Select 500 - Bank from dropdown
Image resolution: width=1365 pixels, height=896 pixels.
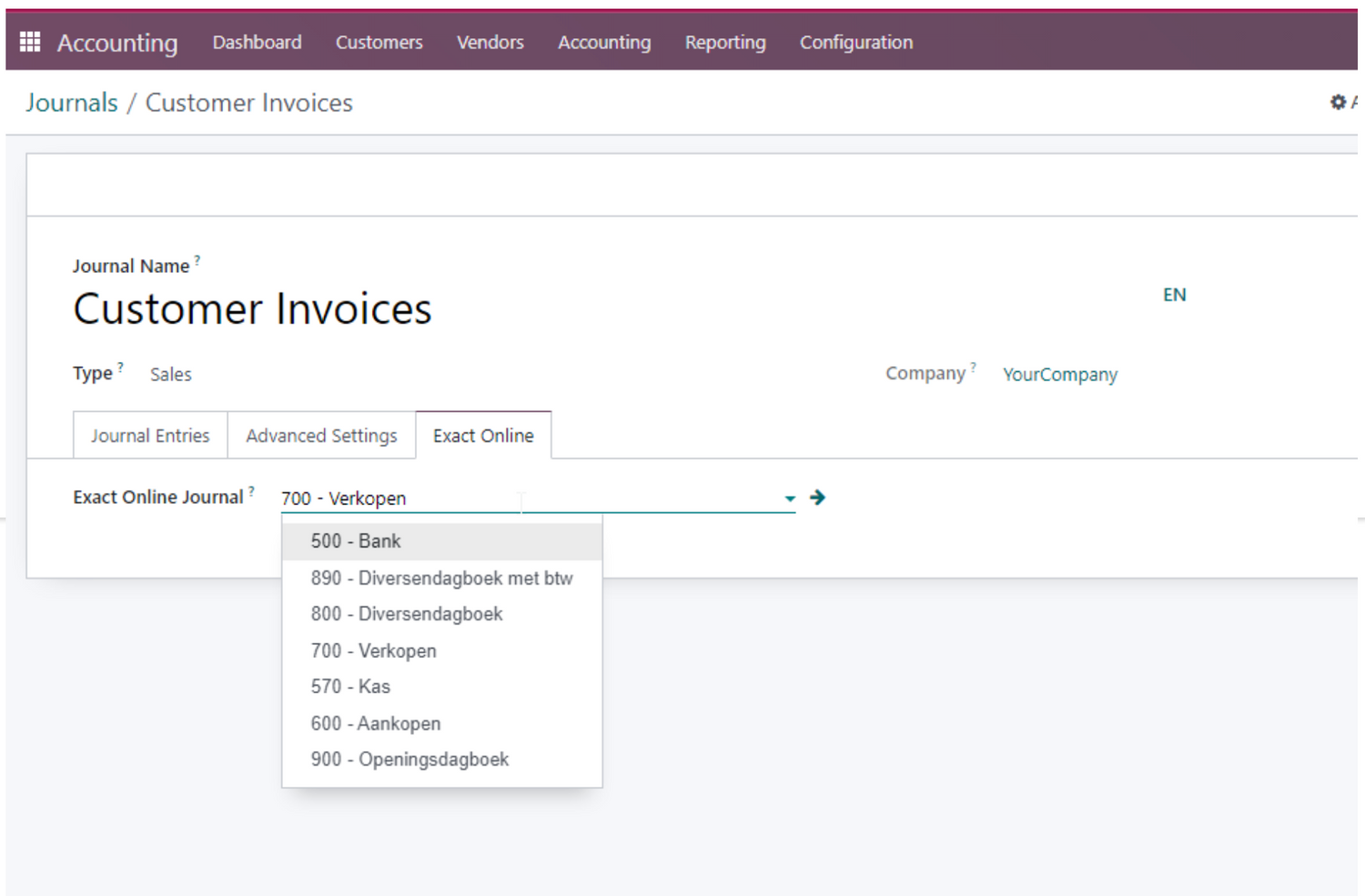[356, 541]
